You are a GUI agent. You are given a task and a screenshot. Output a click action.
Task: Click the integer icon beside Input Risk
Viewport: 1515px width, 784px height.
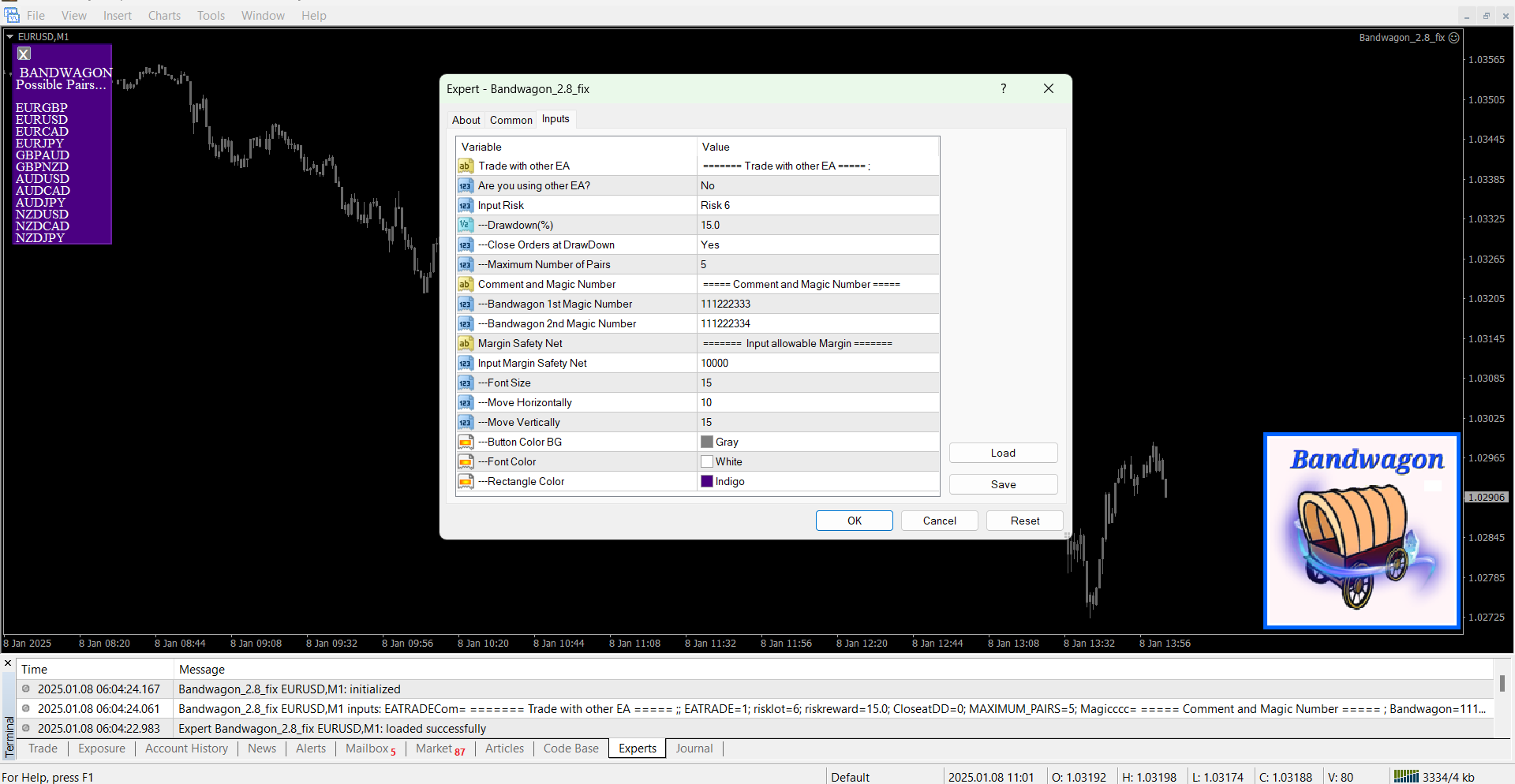(x=466, y=206)
